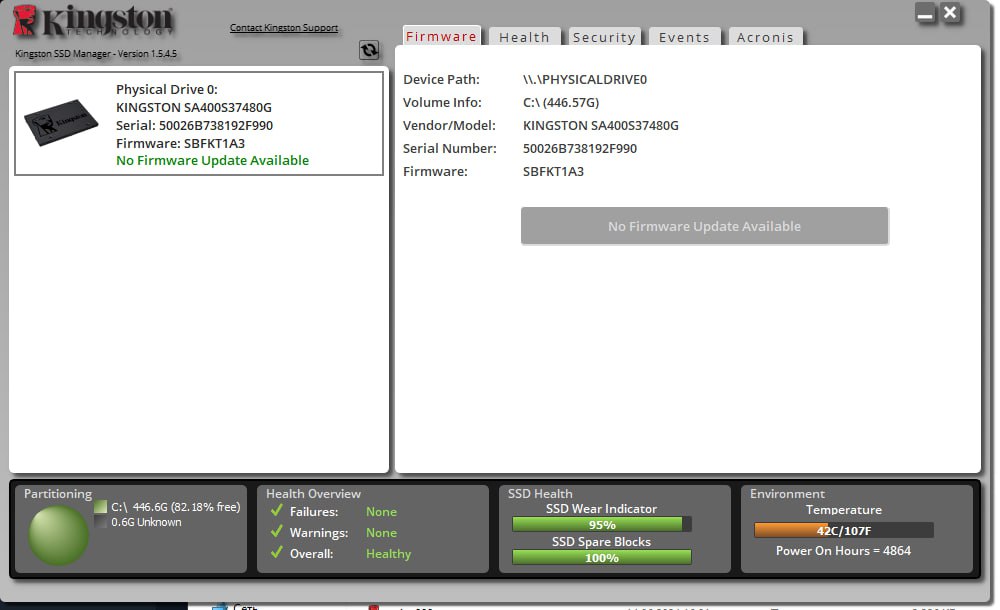
Task: Click the Environment panel heading
Action: coord(787,493)
